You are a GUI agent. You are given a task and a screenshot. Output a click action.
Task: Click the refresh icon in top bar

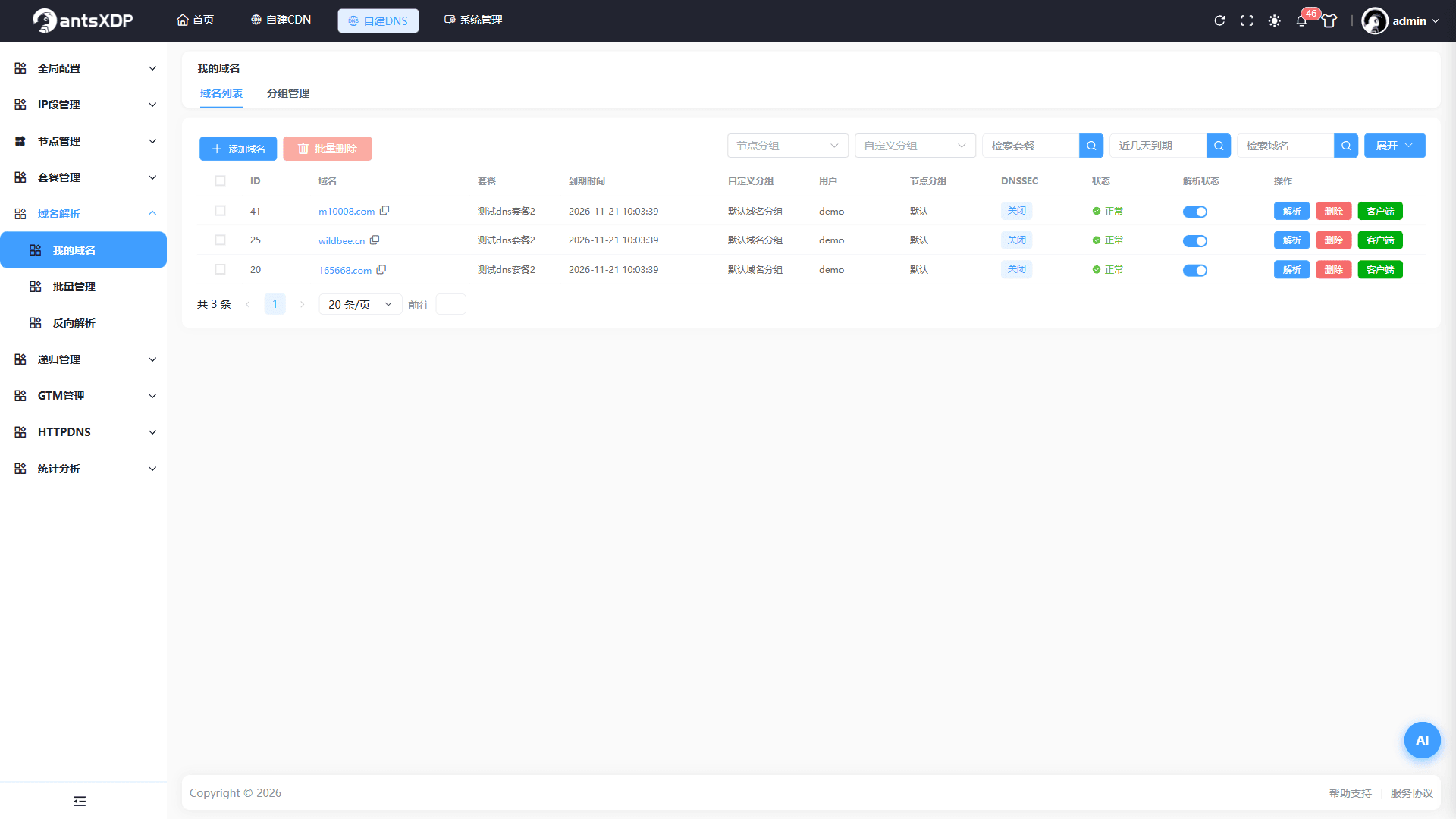point(1219,20)
